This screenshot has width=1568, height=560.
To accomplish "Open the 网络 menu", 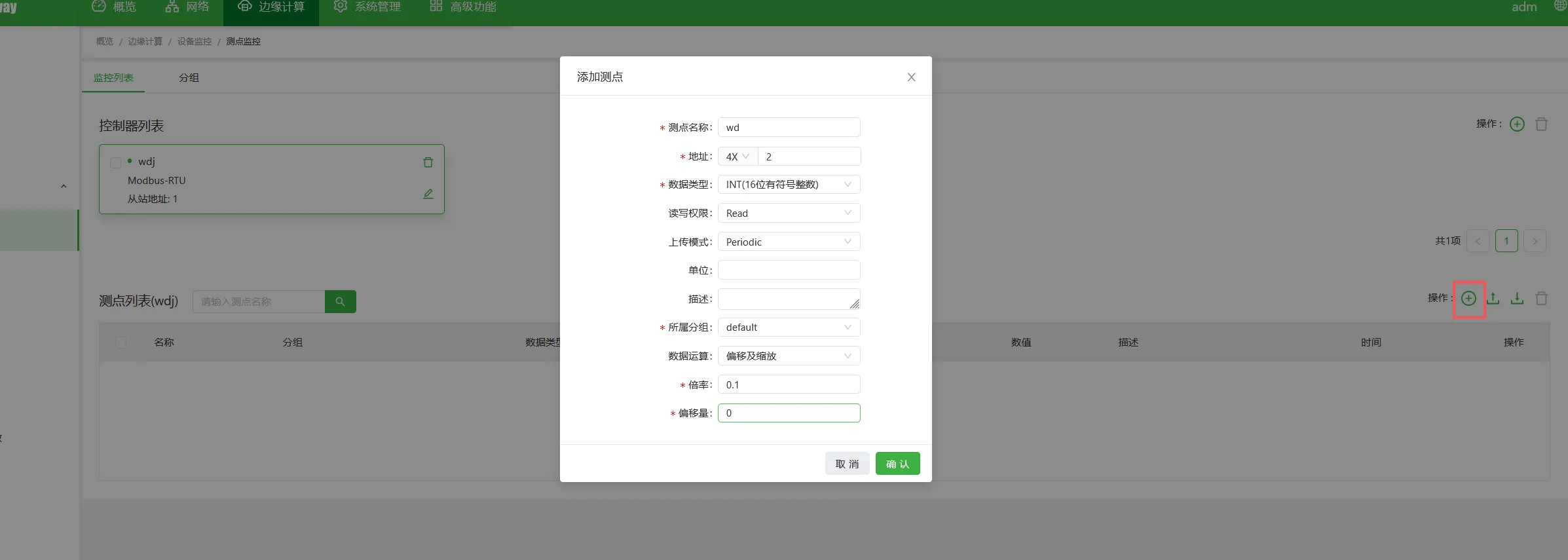I will (x=187, y=7).
